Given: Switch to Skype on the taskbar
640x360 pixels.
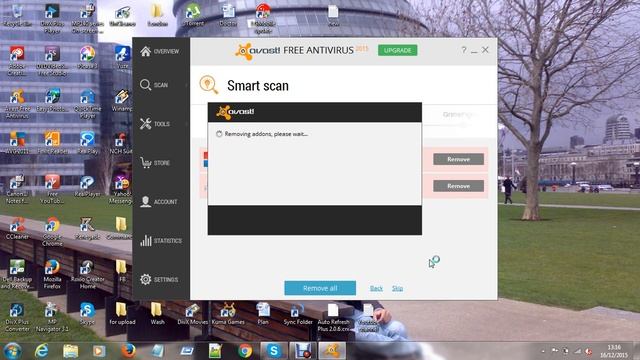Looking at the screenshot, I should click(x=274, y=351).
